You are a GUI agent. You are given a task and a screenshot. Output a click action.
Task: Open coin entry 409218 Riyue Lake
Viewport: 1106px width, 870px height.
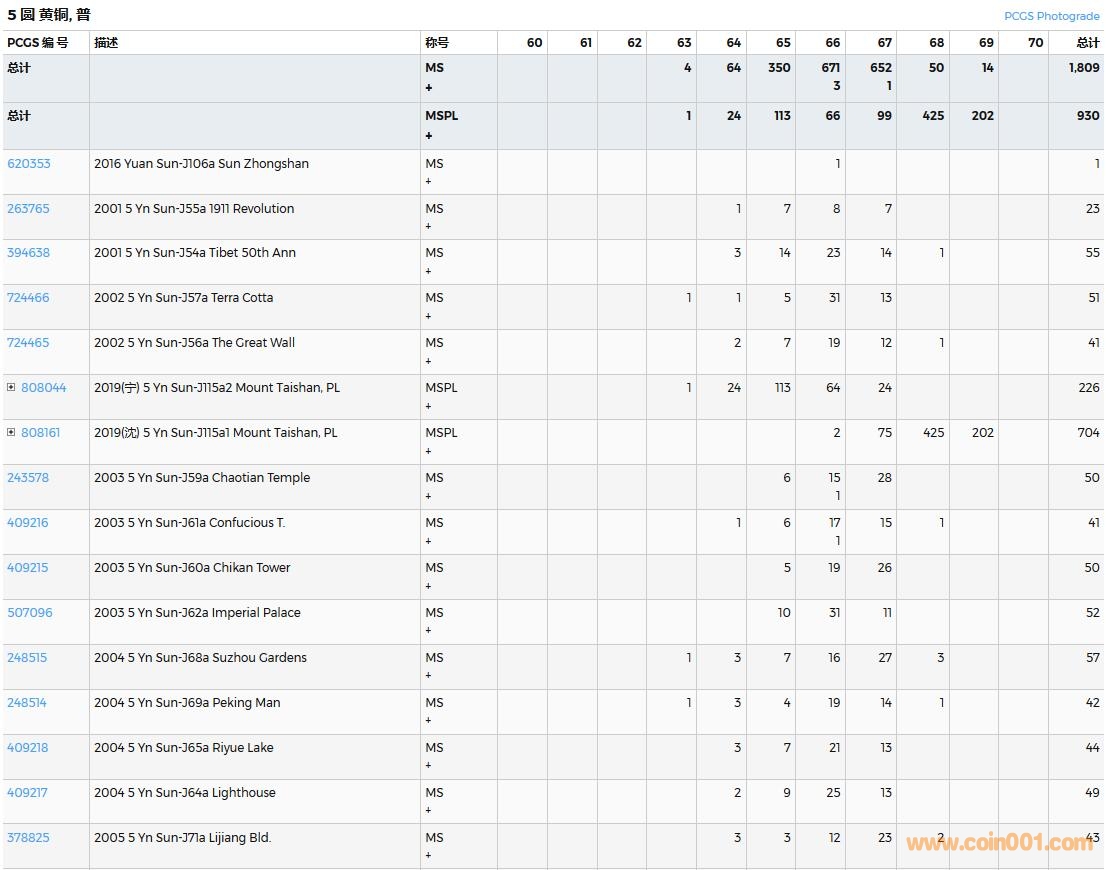coord(28,748)
